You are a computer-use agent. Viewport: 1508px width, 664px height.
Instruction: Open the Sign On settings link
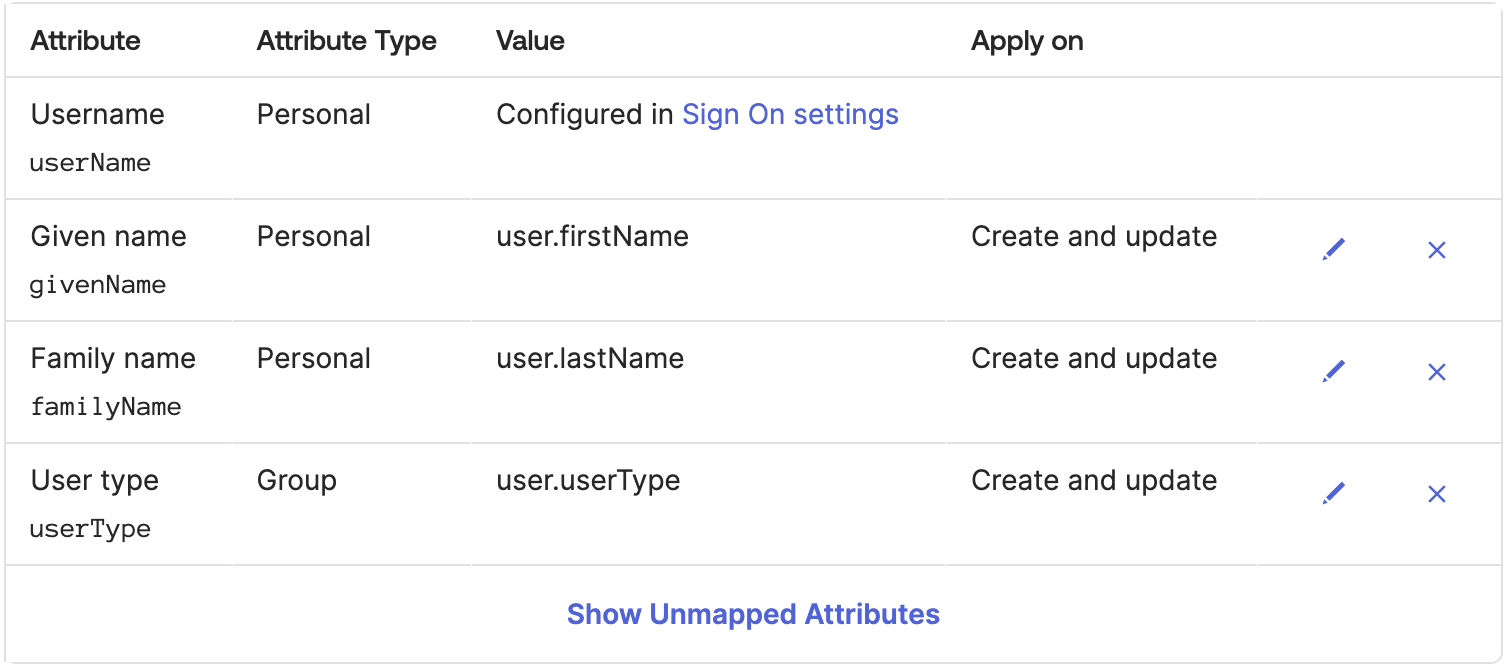click(x=790, y=115)
